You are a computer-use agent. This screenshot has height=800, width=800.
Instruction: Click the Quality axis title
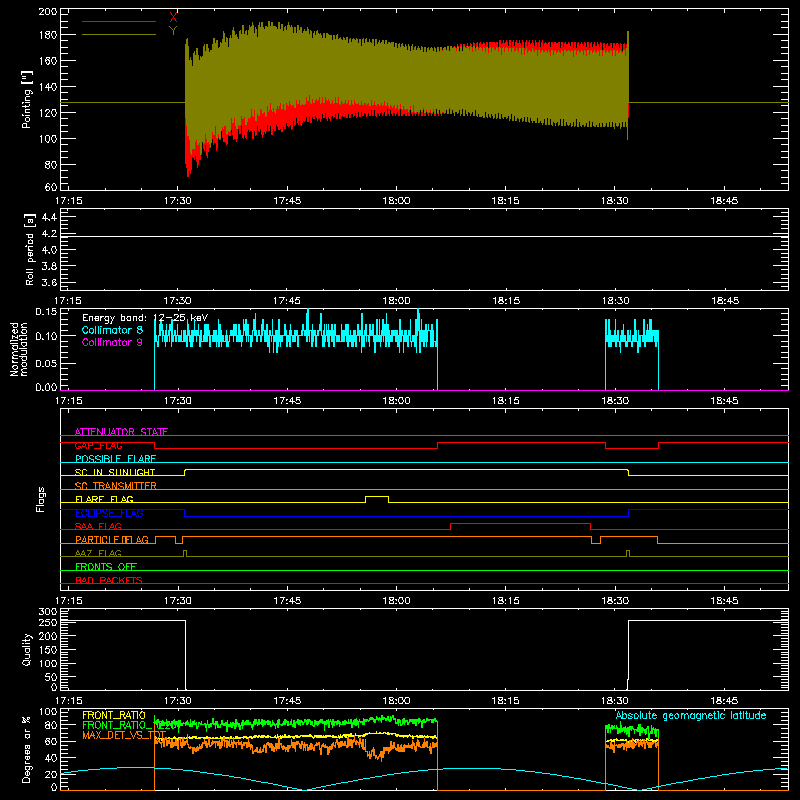[x=27, y=649]
